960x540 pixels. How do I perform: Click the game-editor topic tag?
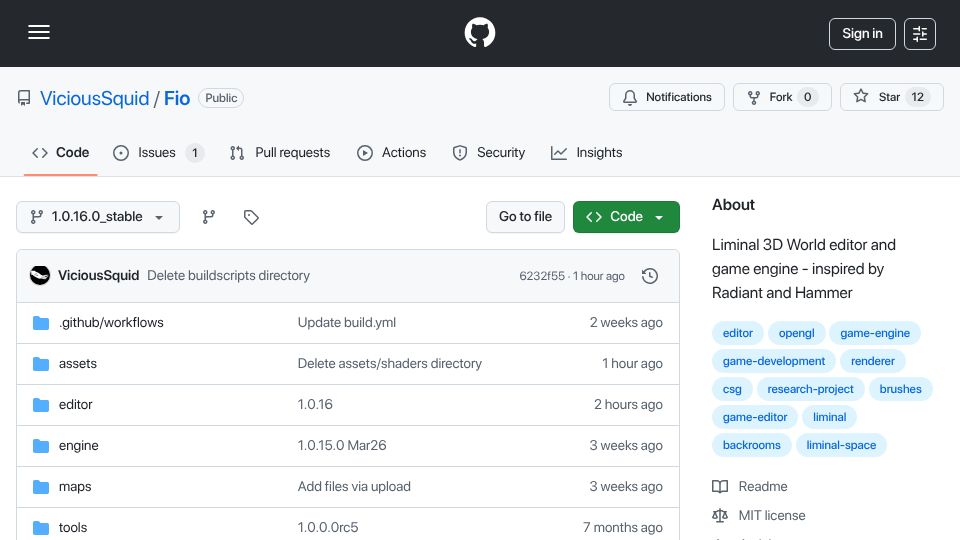tap(755, 418)
